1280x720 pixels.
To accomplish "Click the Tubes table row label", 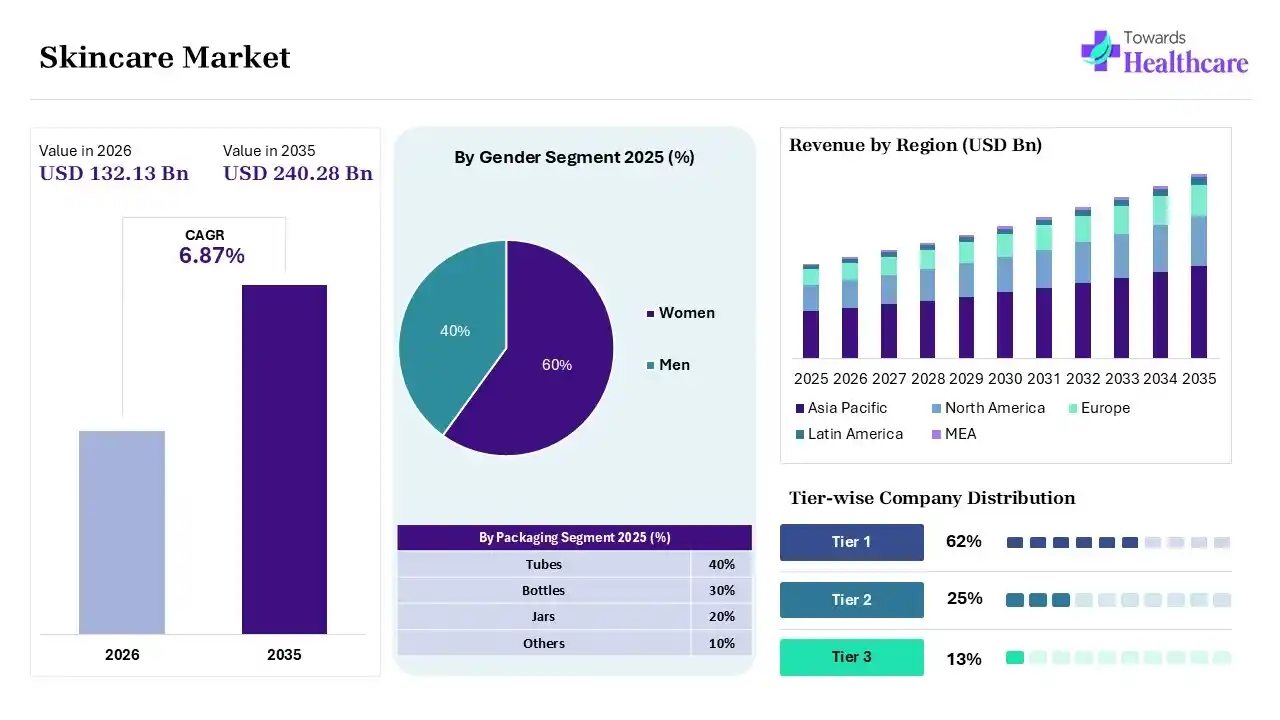I will coord(544,564).
